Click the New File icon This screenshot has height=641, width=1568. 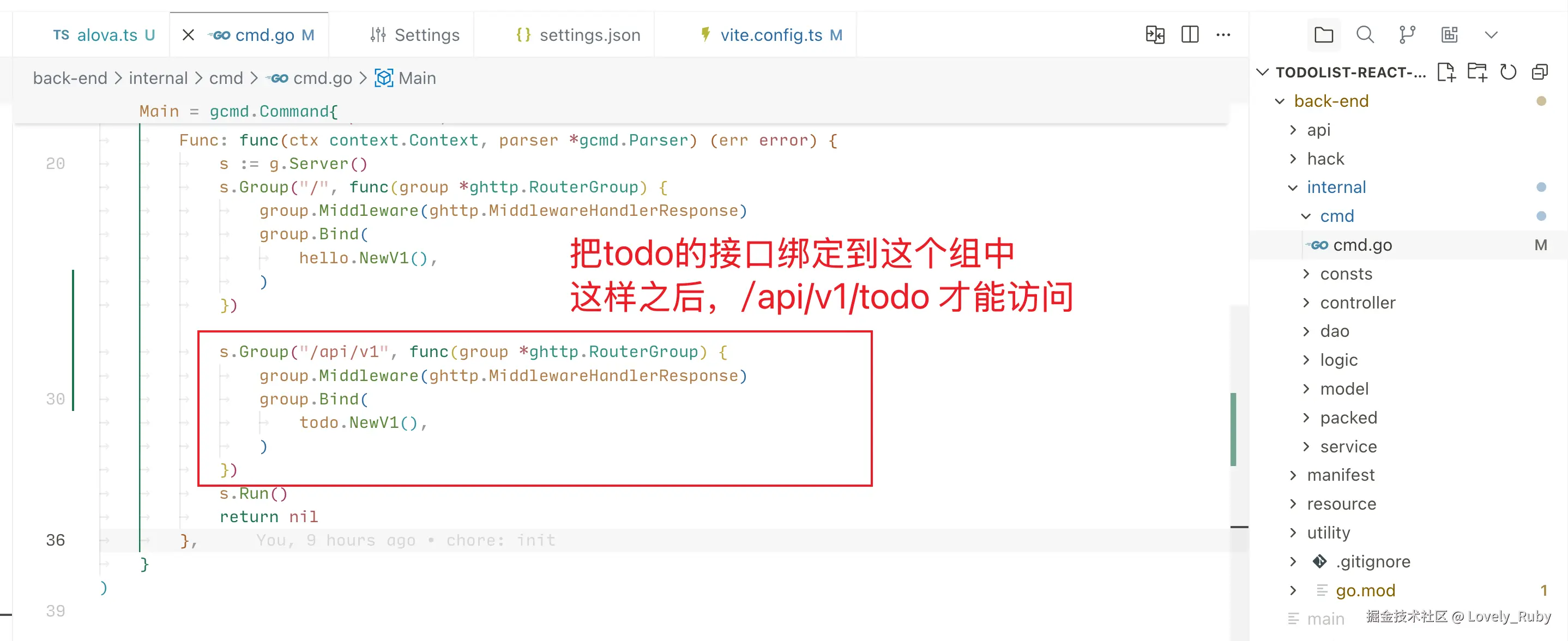tap(1446, 72)
